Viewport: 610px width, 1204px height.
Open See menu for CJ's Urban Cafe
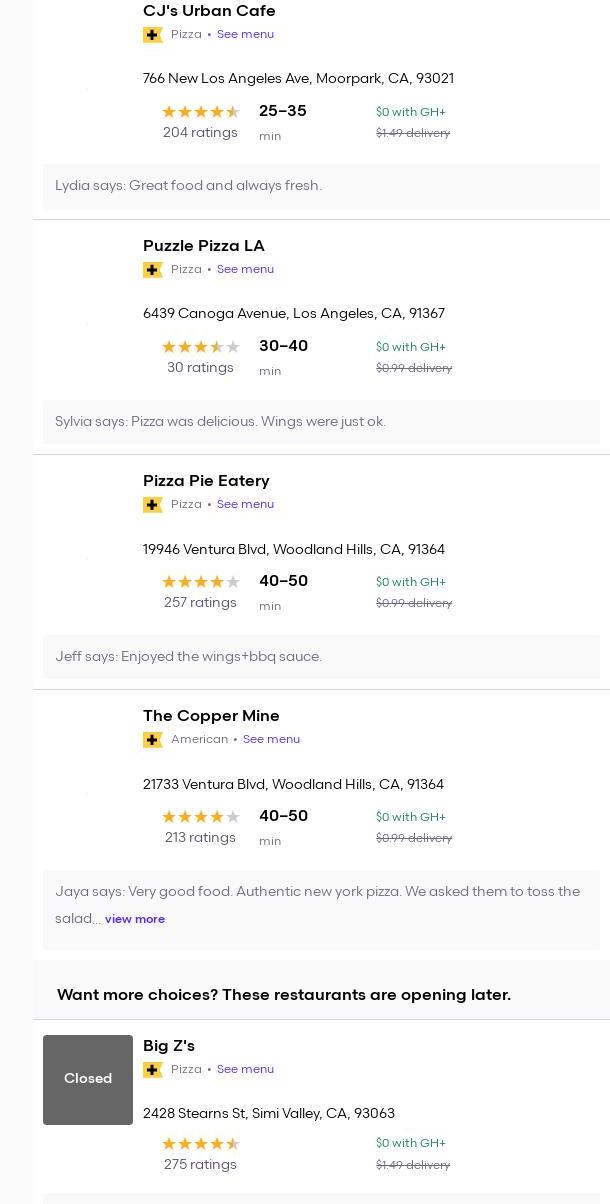tap(245, 34)
